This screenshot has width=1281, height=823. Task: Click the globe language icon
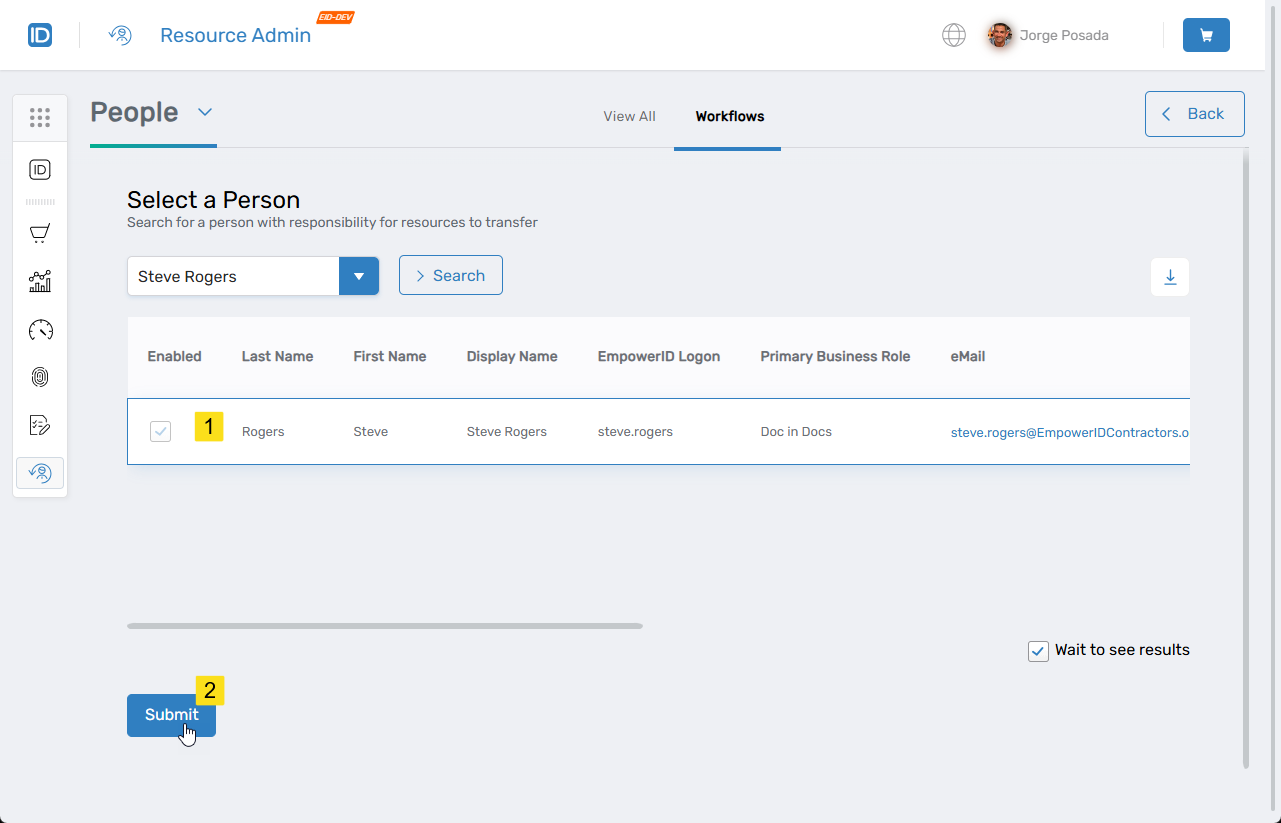[954, 35]
